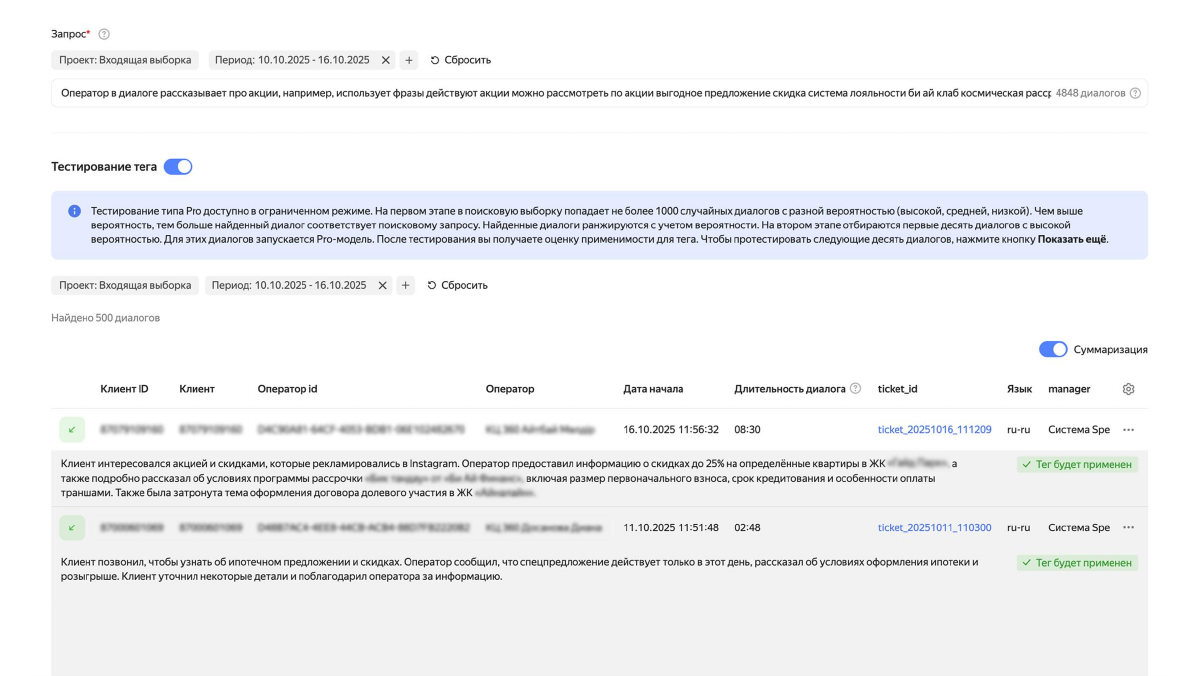Click the Оператор column header
1200x676 pixels.
click(510, 389)
